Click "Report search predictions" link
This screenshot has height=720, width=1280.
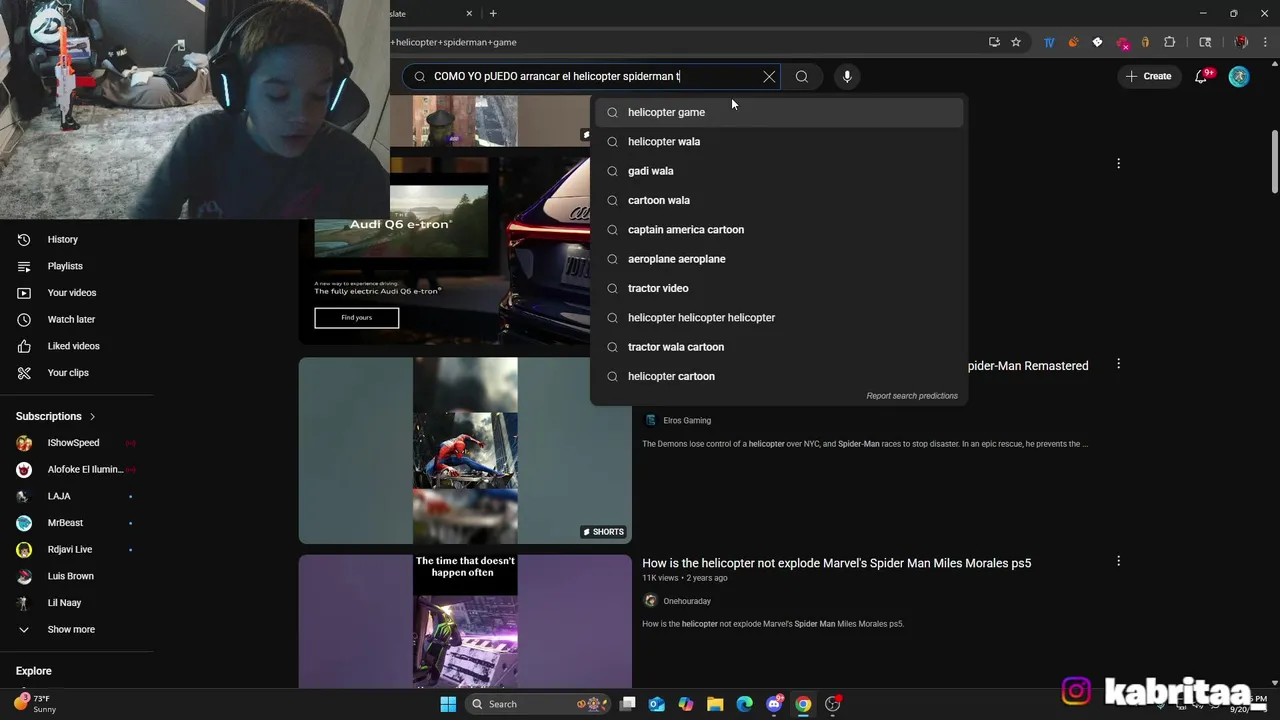[912, 396]
